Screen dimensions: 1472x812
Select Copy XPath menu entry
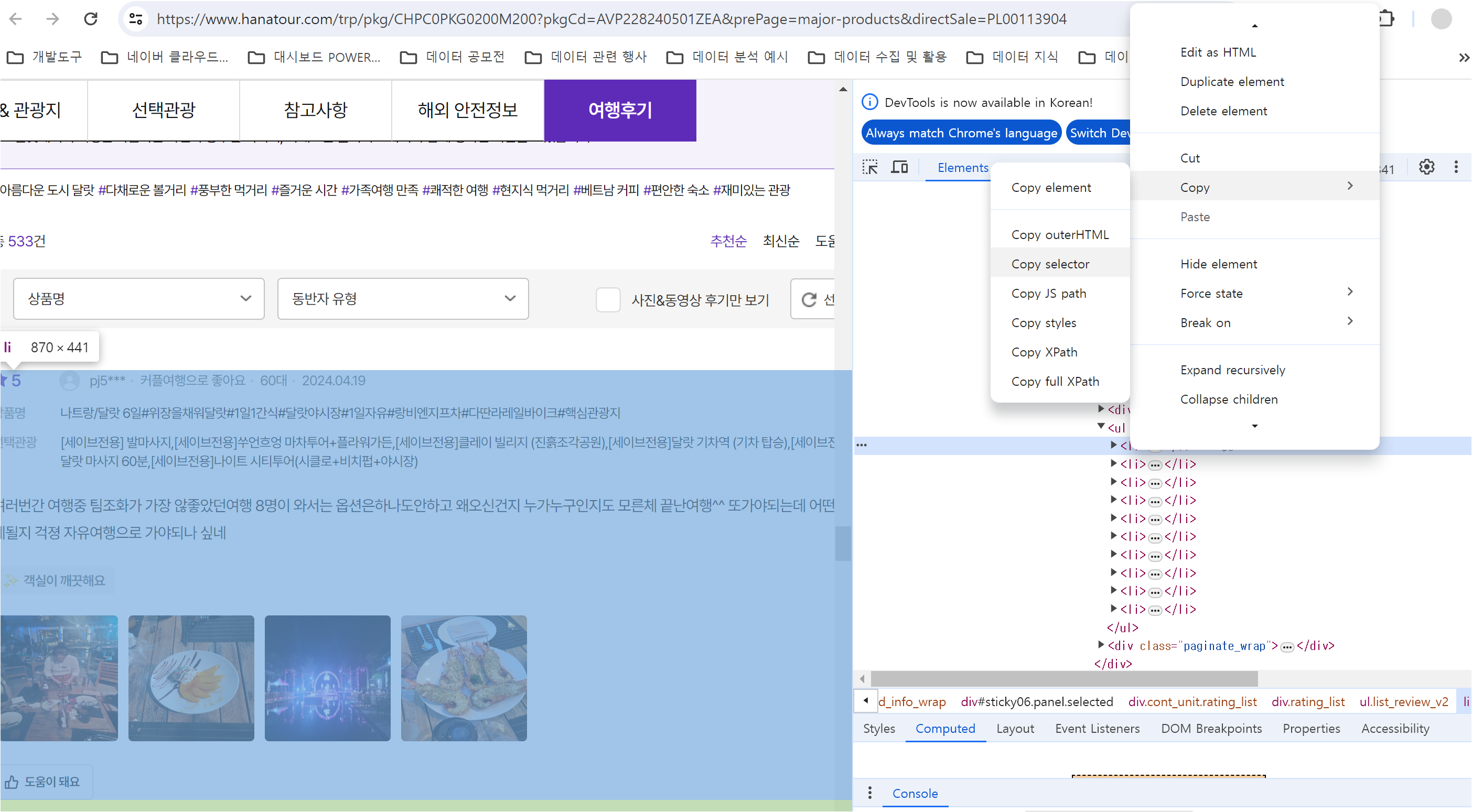pyautogui.click(x=1044, y=352)
